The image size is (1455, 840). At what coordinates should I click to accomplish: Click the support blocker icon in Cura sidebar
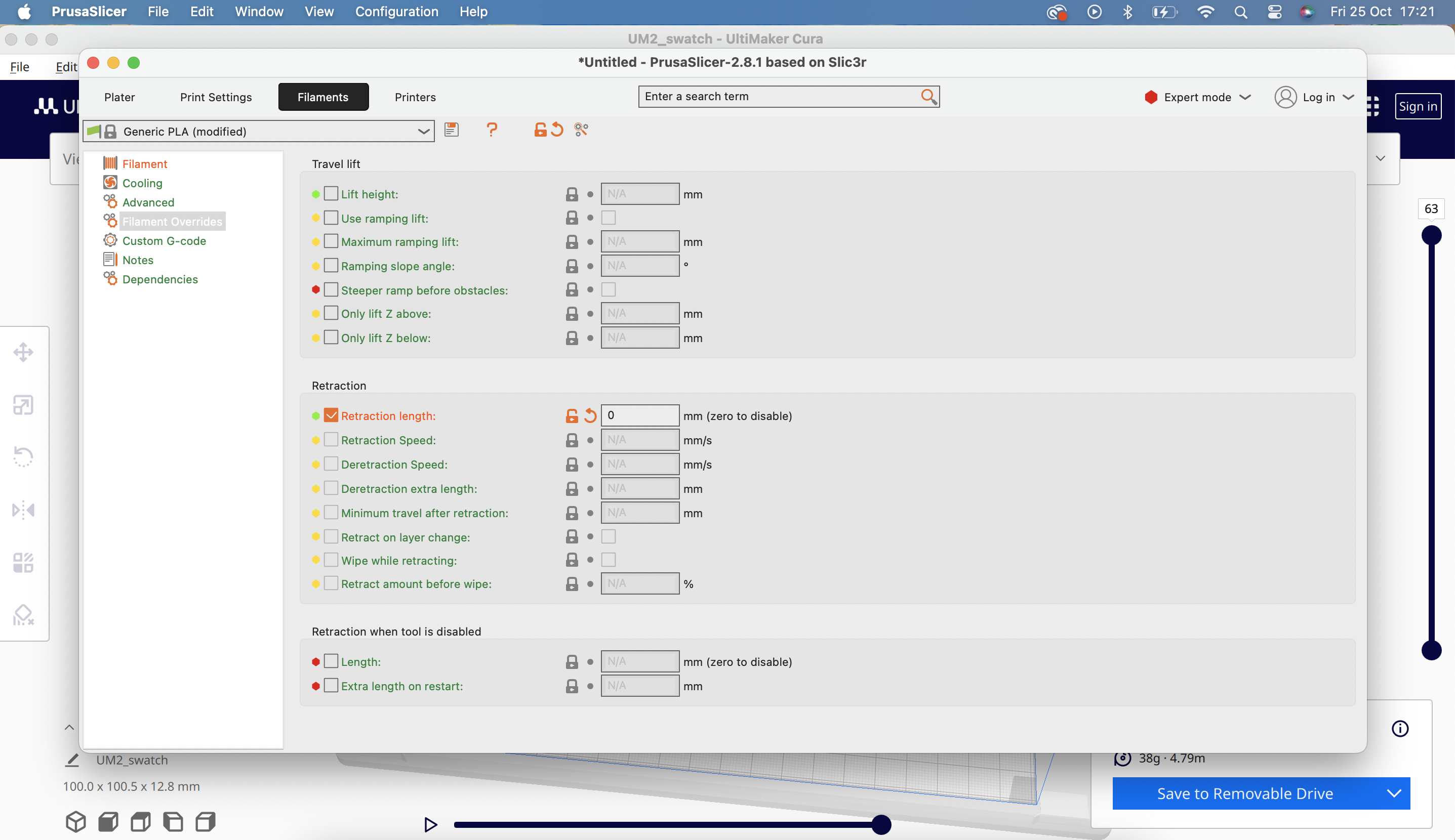pos(23,615)
